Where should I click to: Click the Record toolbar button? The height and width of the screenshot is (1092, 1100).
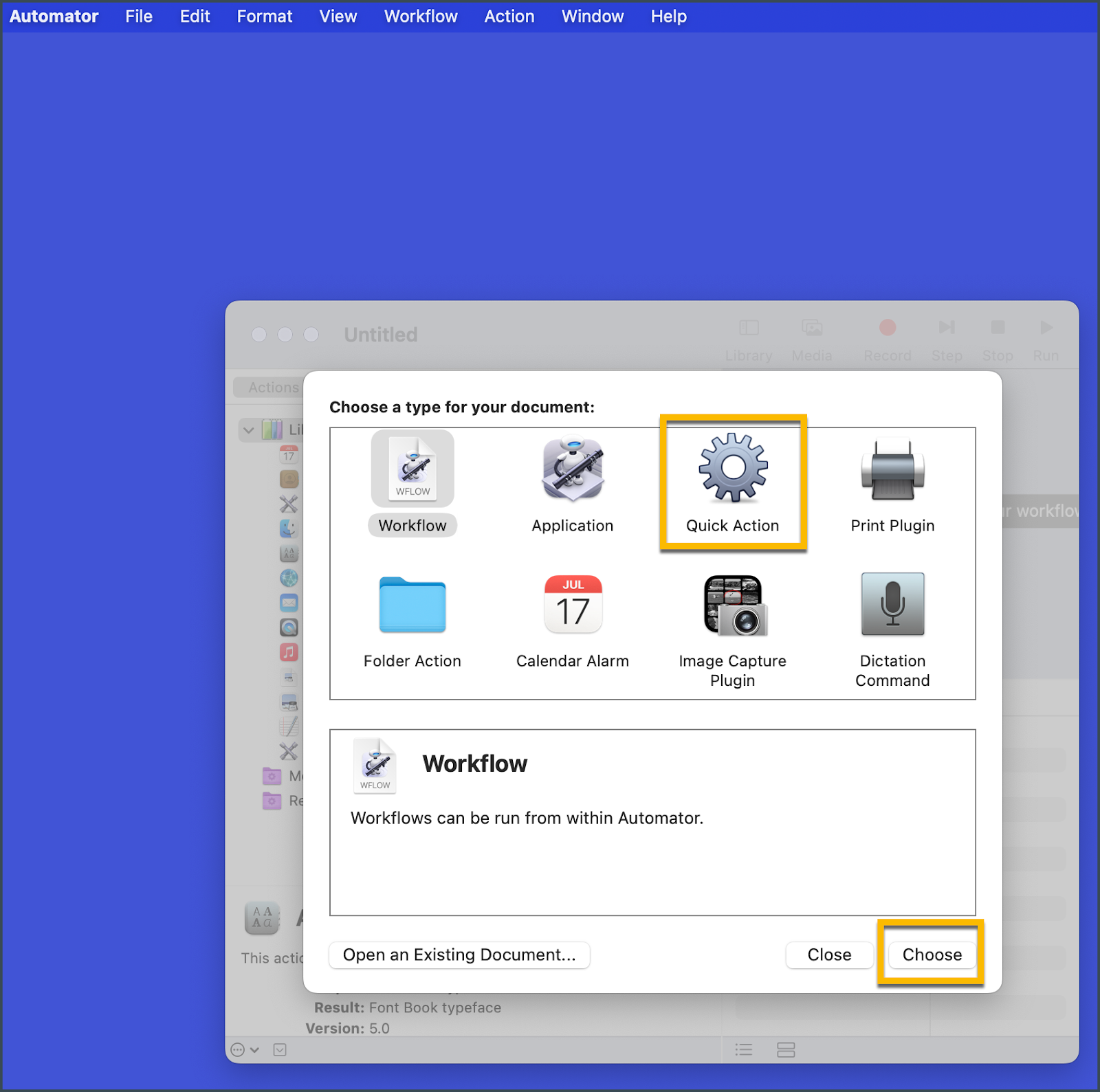[888, 340]
